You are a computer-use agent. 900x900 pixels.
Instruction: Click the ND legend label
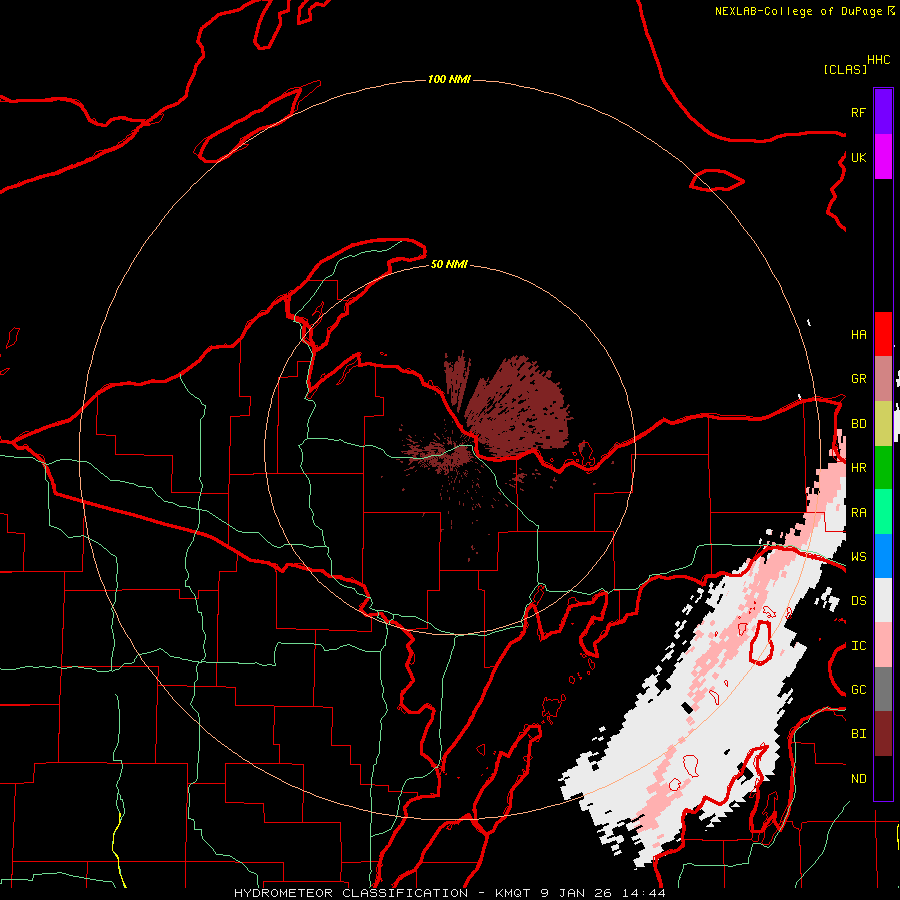click(858, 779)
